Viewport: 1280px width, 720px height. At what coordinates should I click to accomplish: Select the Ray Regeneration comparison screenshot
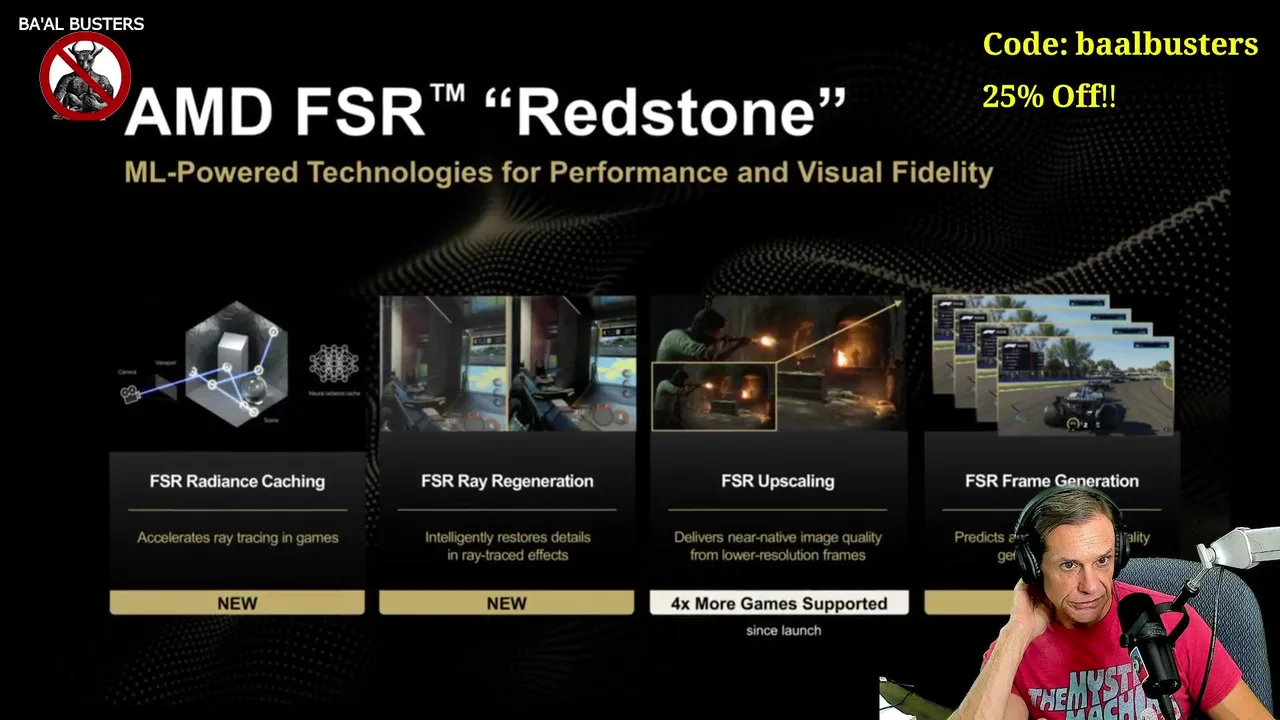coord(508,364)
